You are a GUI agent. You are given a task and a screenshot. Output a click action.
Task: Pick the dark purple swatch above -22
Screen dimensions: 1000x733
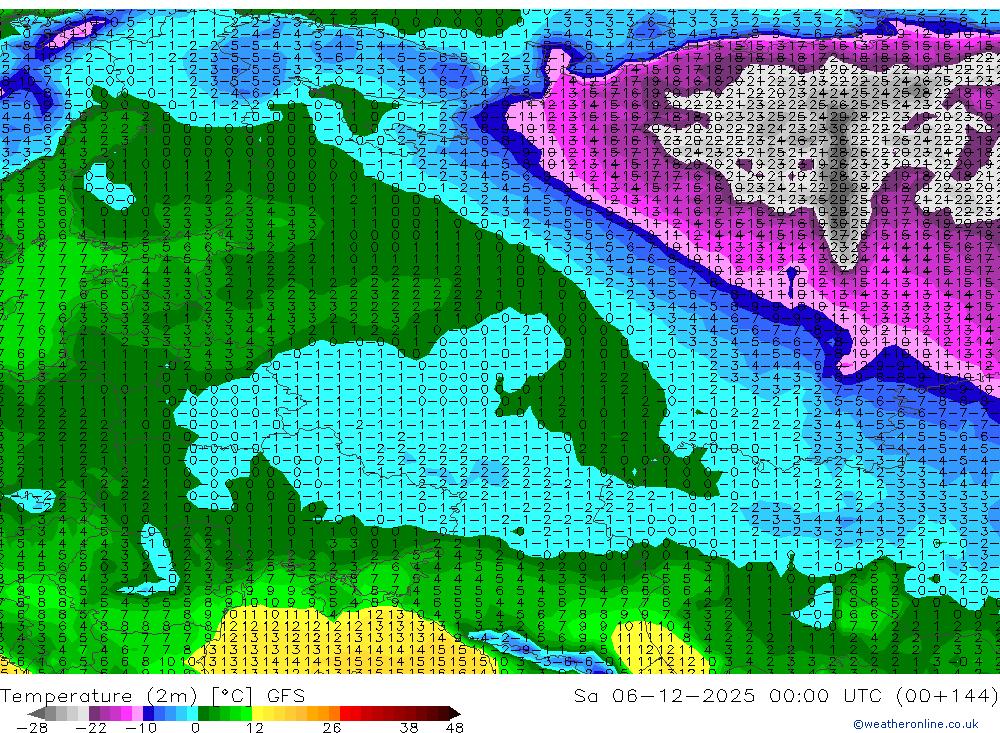tap(94, 714)
